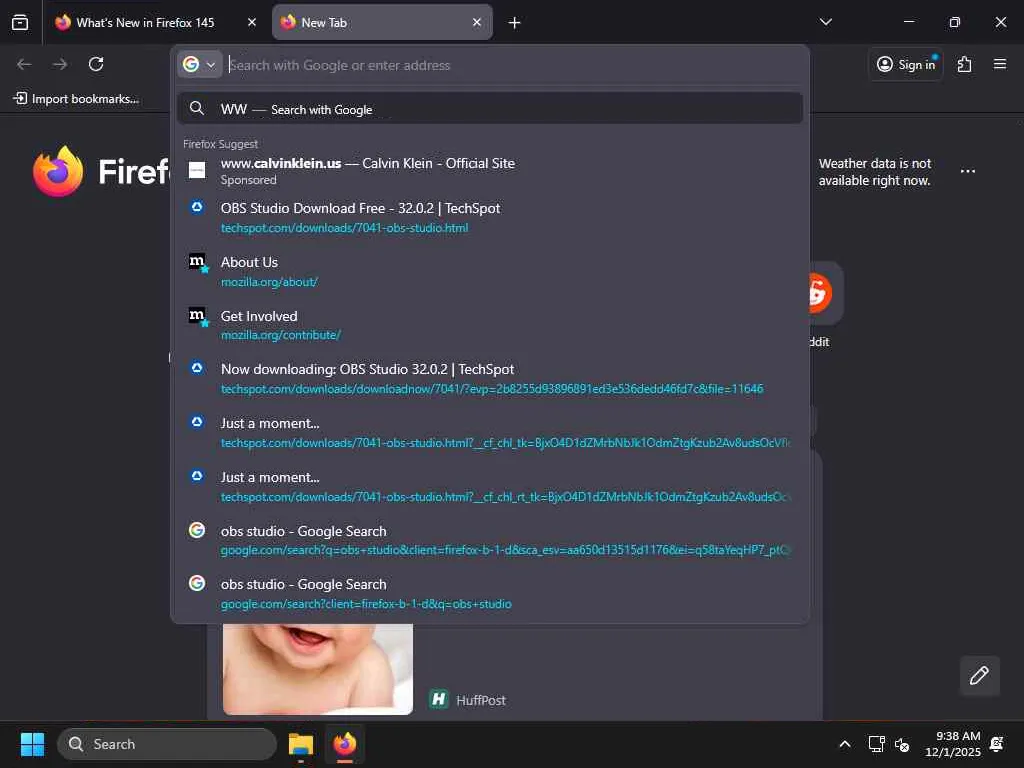The width and height of the screenshot is (1024, 768).
Task: Click the Back navigation arrow
Action: pyautogui.click(x=24, y=64)
